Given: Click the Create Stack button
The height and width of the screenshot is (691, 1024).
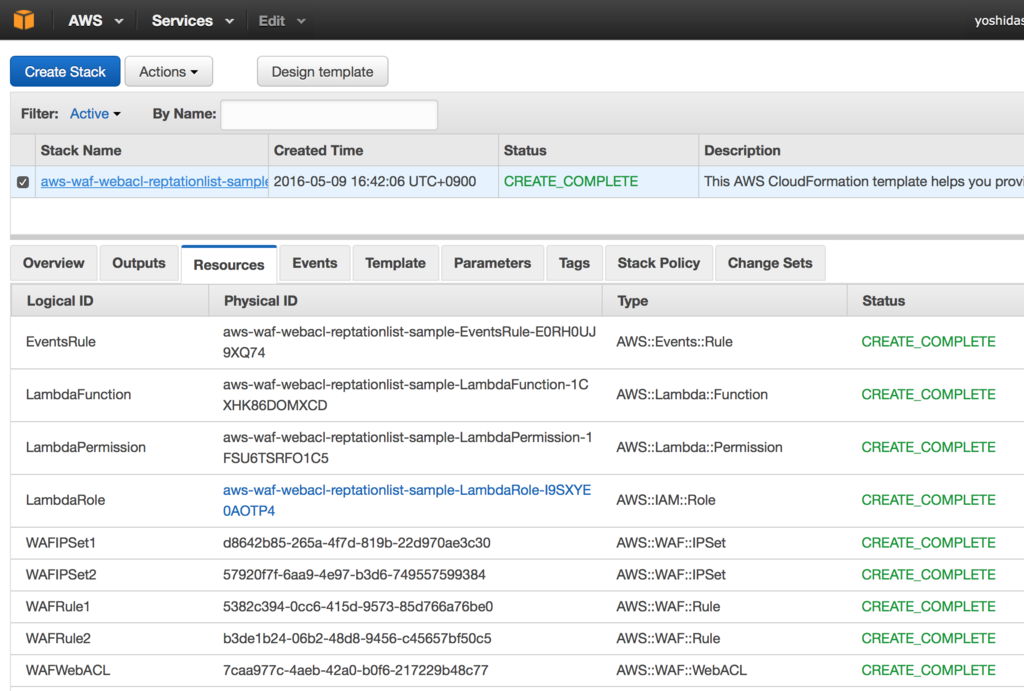Looking at the screenshot, I should [x=65, y=72].
